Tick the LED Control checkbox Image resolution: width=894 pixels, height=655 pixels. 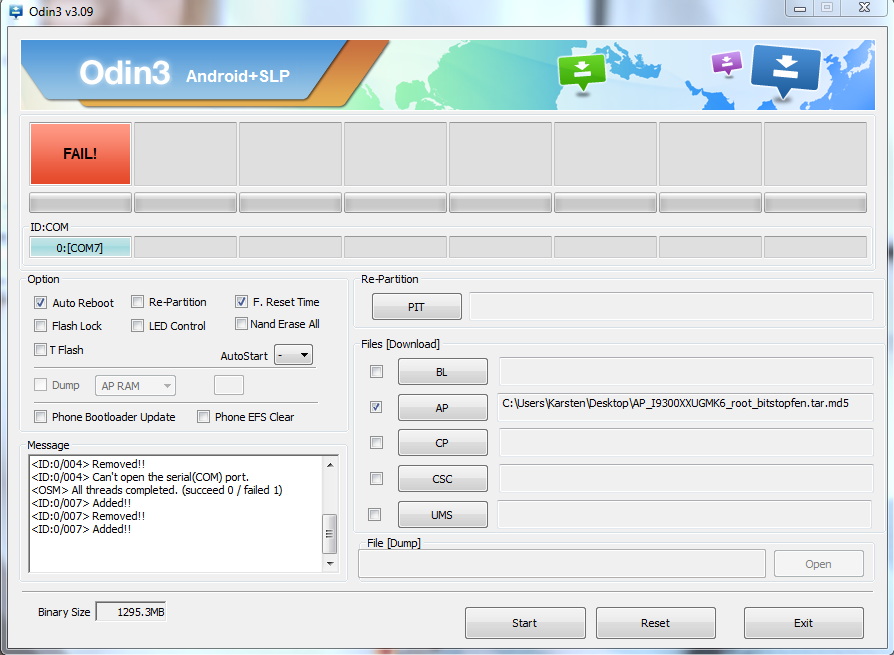pyautogui.click(x=137, y=326)
